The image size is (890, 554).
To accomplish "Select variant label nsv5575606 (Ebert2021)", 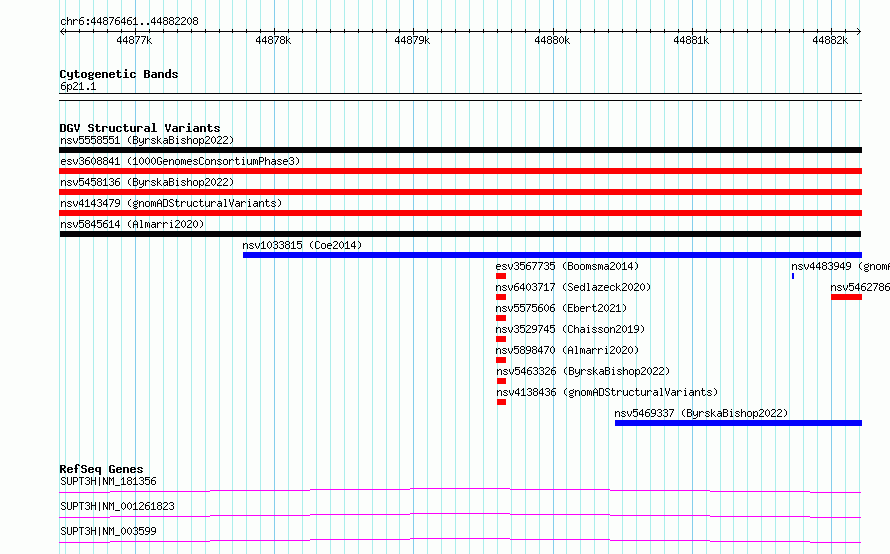I will 561,308.
